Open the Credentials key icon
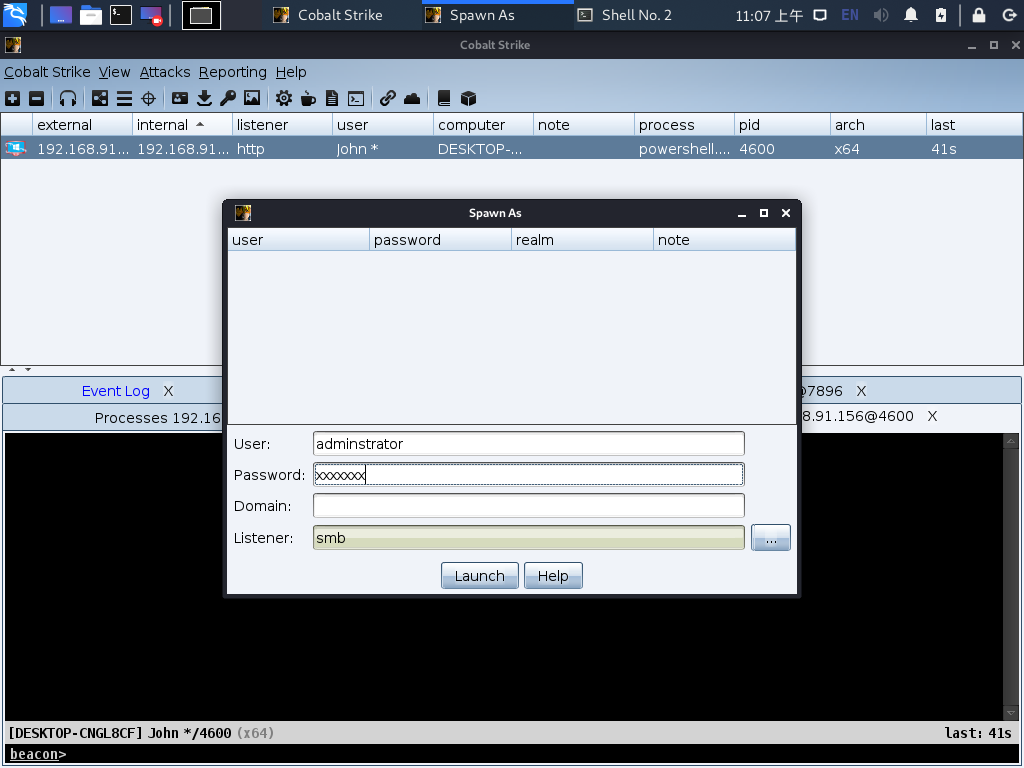The width and height of the screenshot is (1024, 768). coord(228,98)
